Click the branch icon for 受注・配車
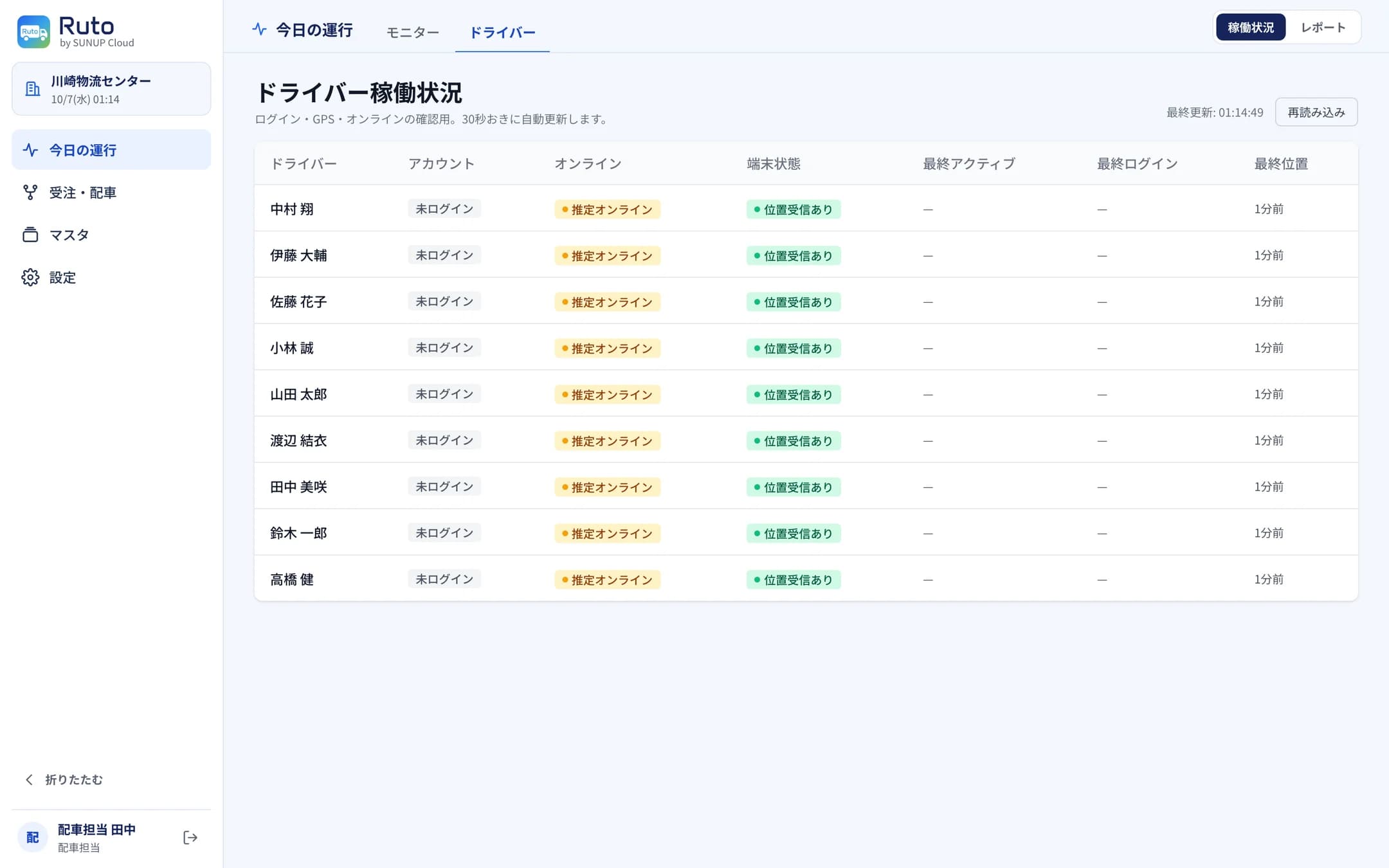The width and height of the screenshot is (1389, 868). pyautogui.click(x=30, y=192)
